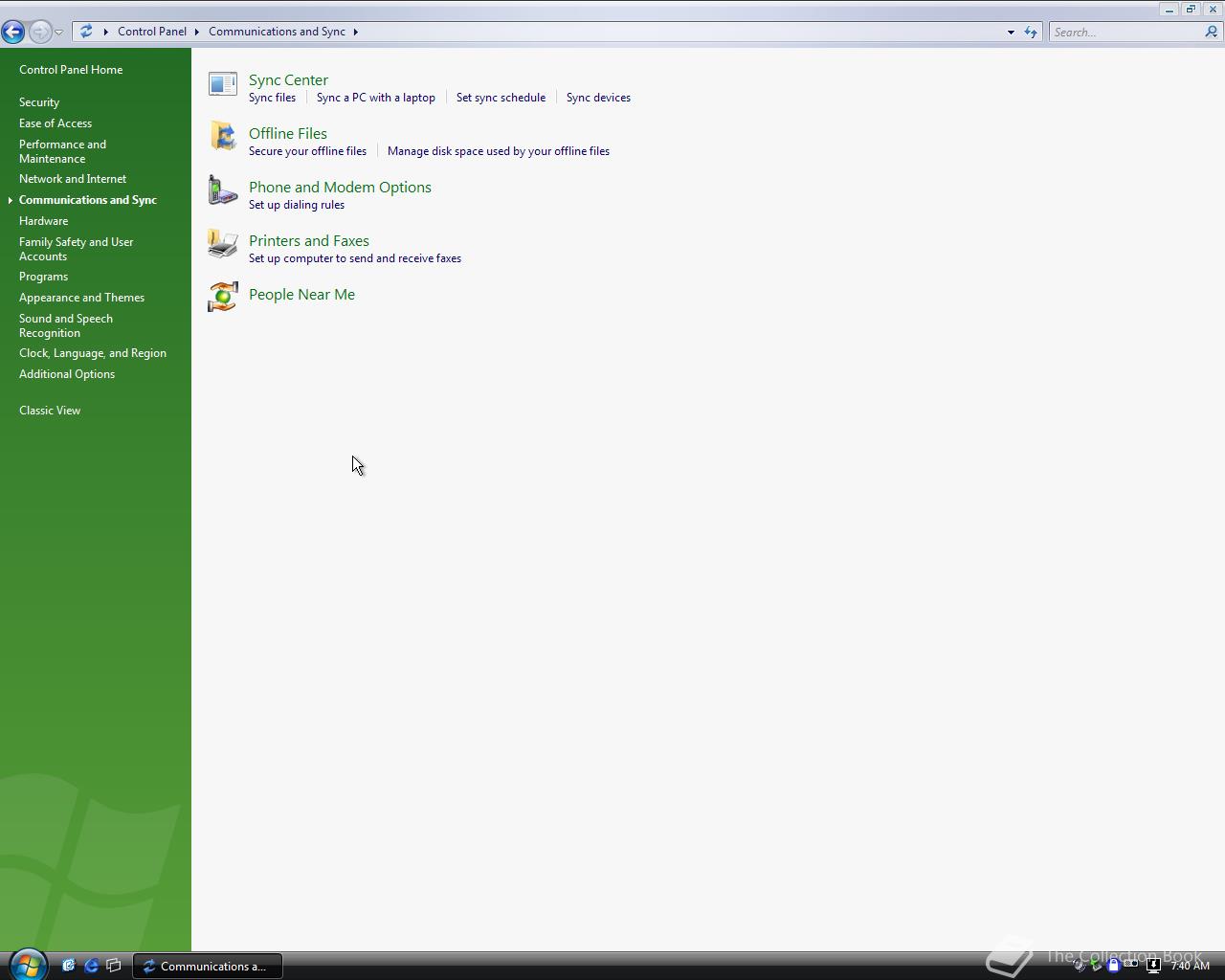
Task: Open Sound and Speech Recognition
Action: tap(66, 325)
